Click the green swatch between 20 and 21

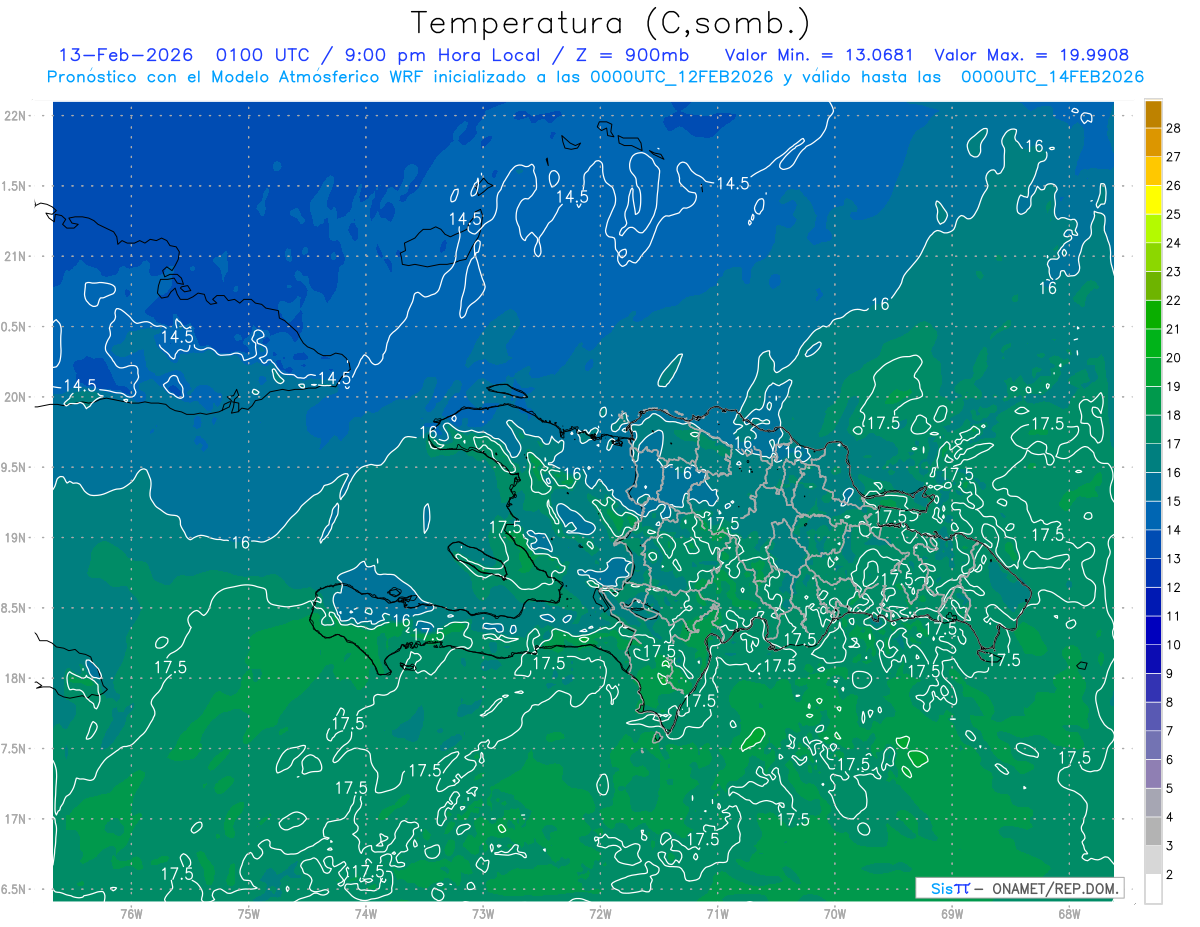1153,343
